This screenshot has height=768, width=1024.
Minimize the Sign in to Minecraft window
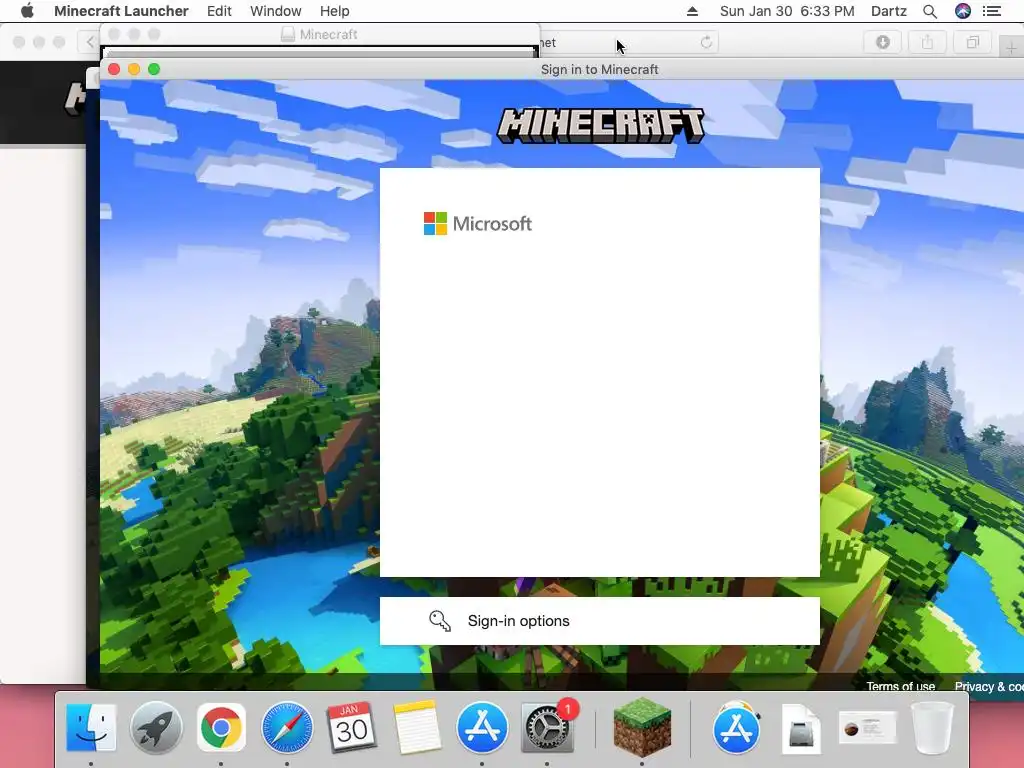click(x=134, y=69)
